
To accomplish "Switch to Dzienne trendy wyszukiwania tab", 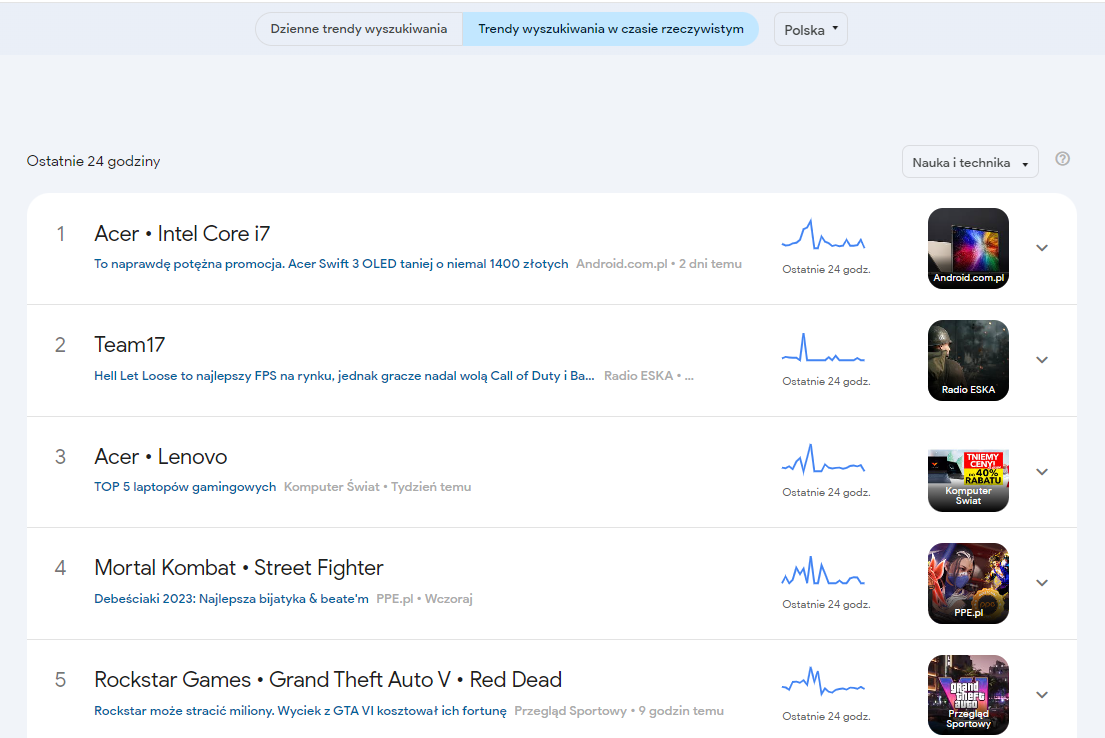I will tap(359, 29).
